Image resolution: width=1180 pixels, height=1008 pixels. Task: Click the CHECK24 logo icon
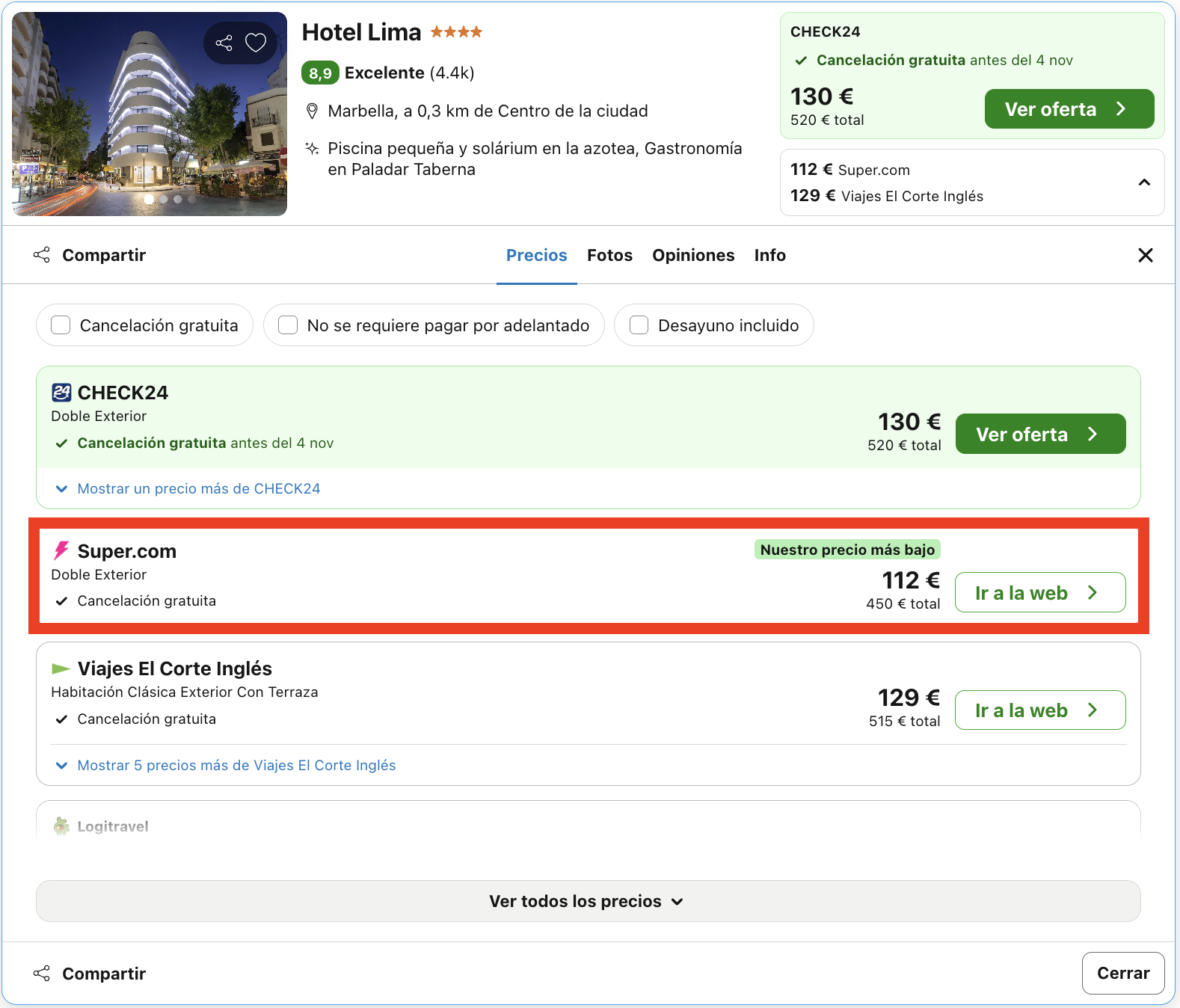(x=61, y=393)
